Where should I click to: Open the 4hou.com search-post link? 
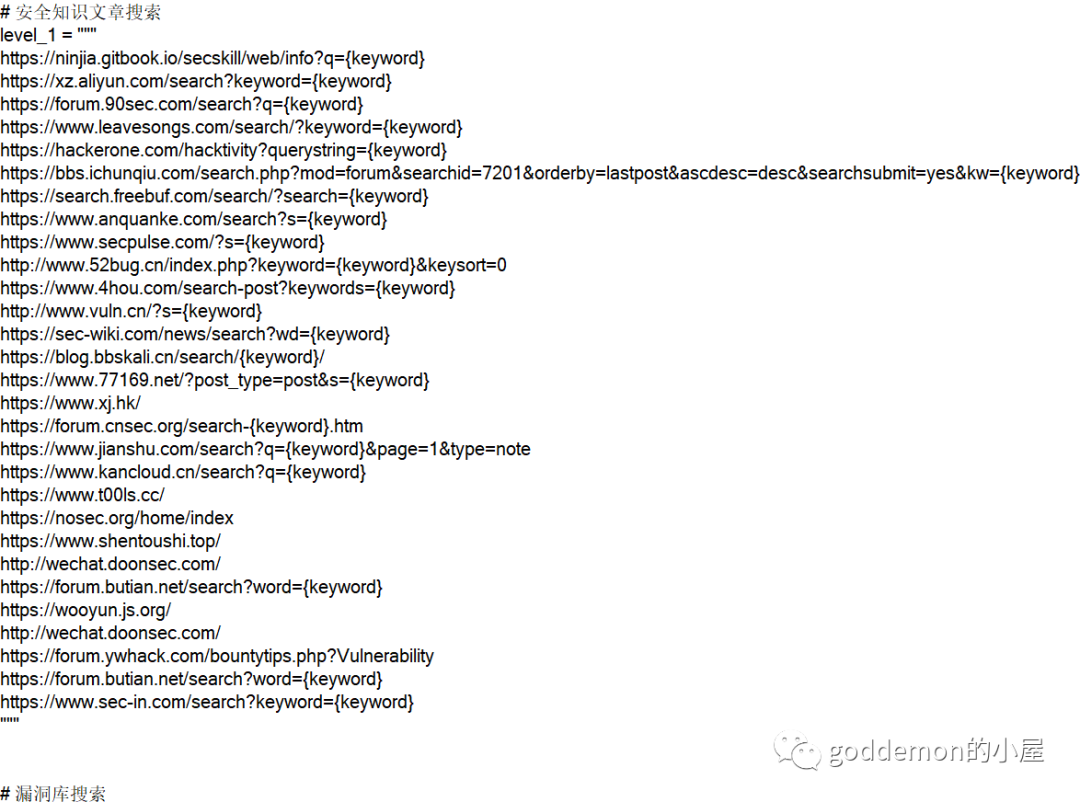[227, 288]
